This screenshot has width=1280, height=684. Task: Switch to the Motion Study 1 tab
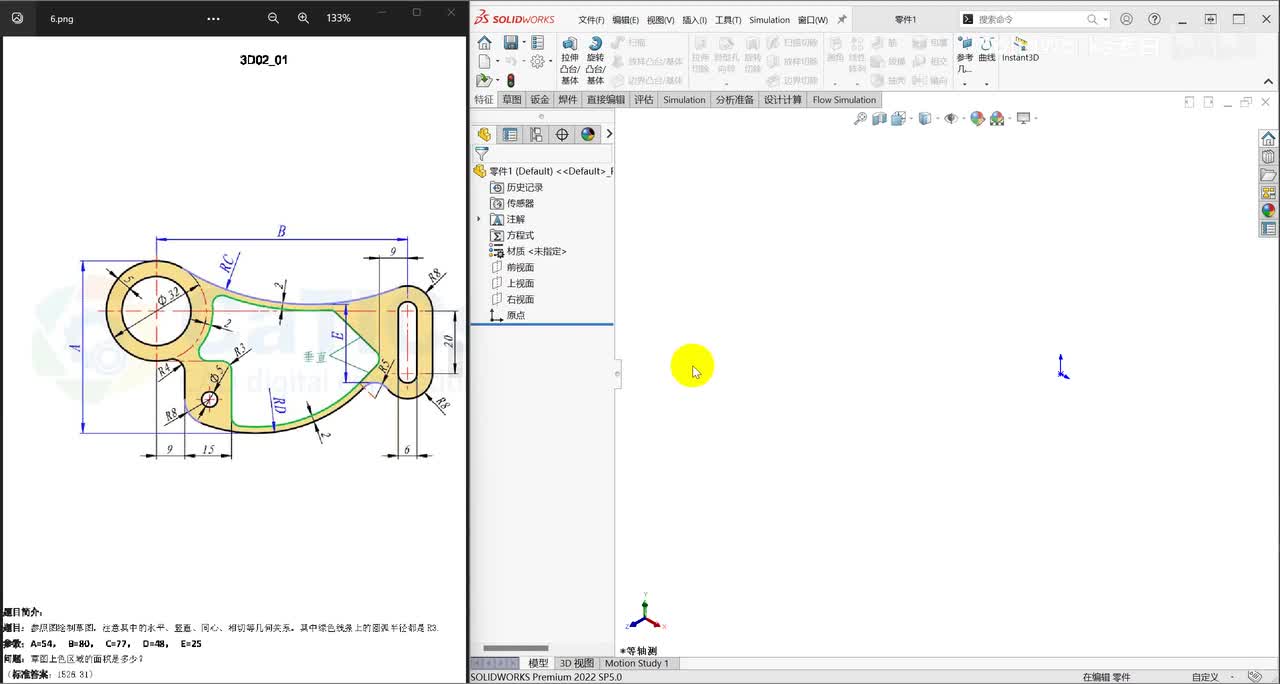pyautogui.click(x=637, y=663)
